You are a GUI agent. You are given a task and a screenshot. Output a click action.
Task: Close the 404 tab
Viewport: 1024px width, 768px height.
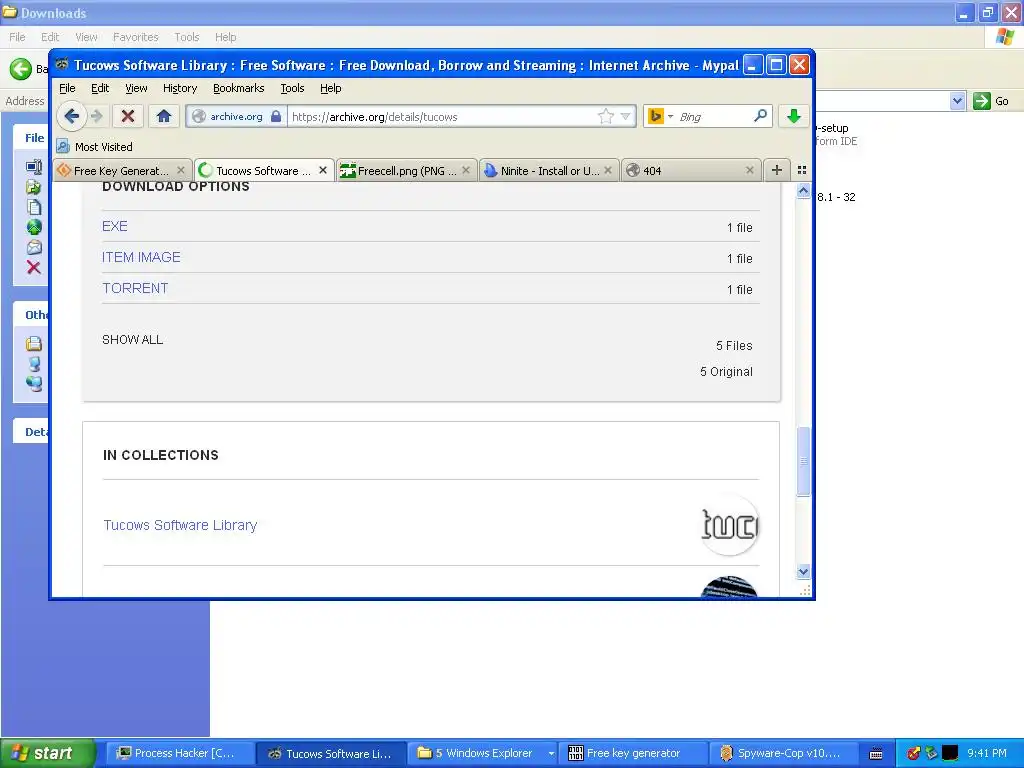[x=750, y=170]
